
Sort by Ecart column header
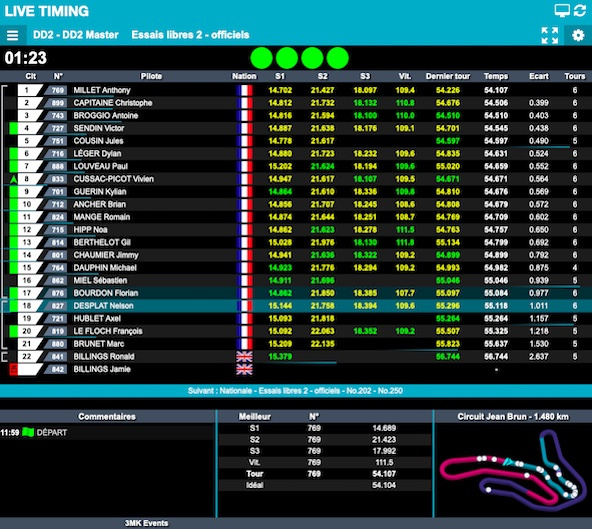pos(539,76)
